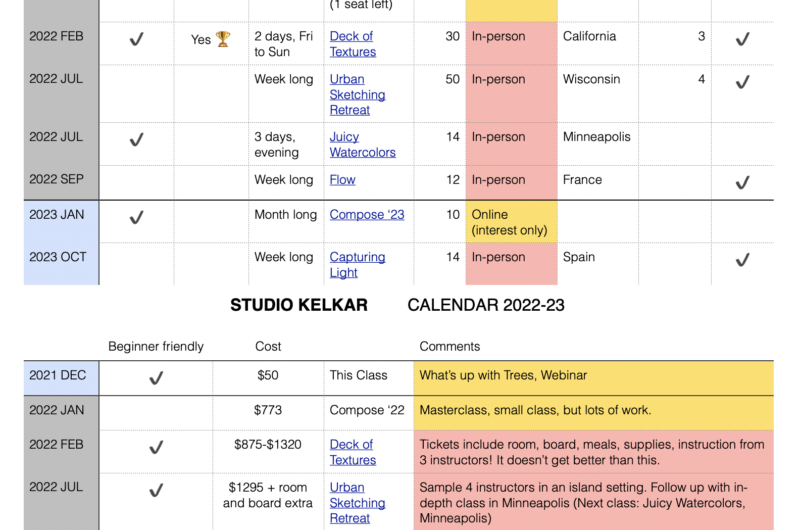
Task: Click the checkmark in the Spain row
Action: 742,260
